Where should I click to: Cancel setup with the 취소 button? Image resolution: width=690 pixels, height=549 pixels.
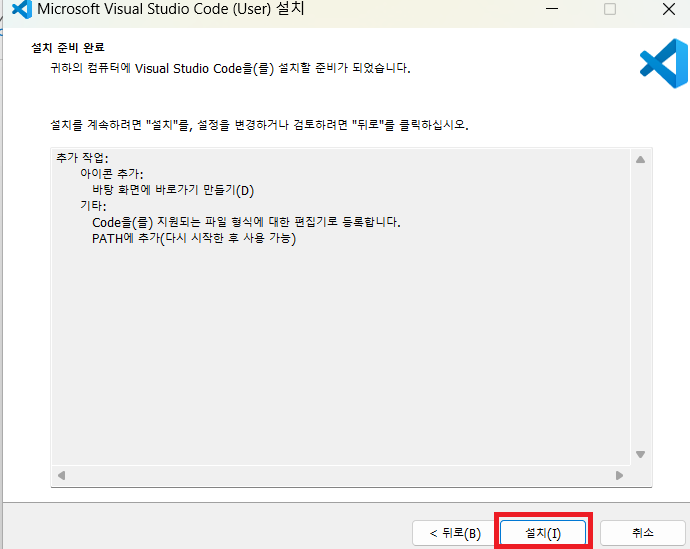click(x=642, y=533)
